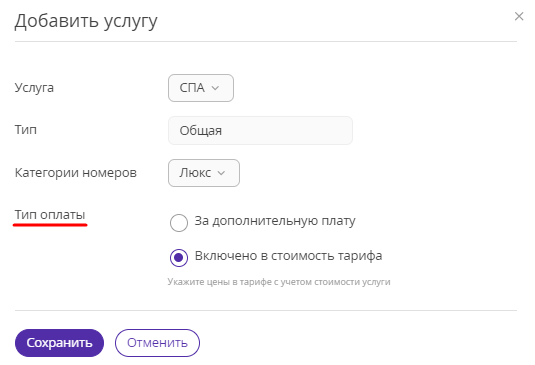Viewport: 535px width, 365px height.
Task: Close the Добавить услугу dialog
Action: [519, 16]
